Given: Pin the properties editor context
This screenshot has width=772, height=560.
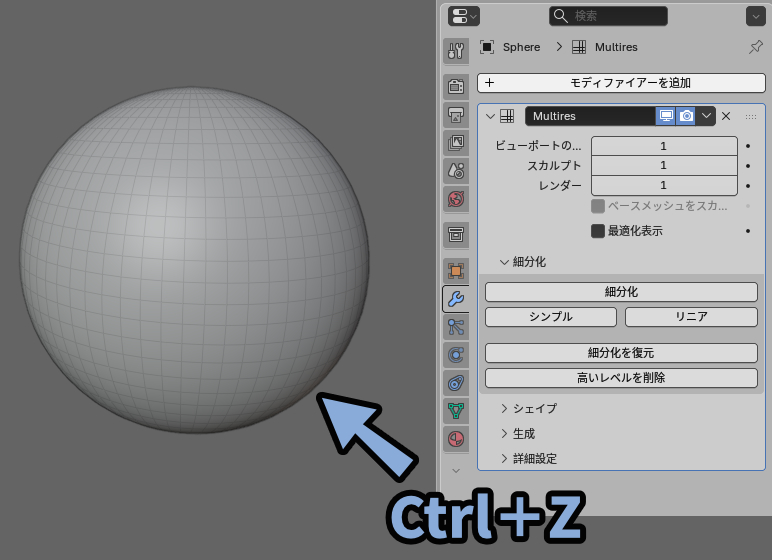Looking at the screenshot, I should coord(755,47).
